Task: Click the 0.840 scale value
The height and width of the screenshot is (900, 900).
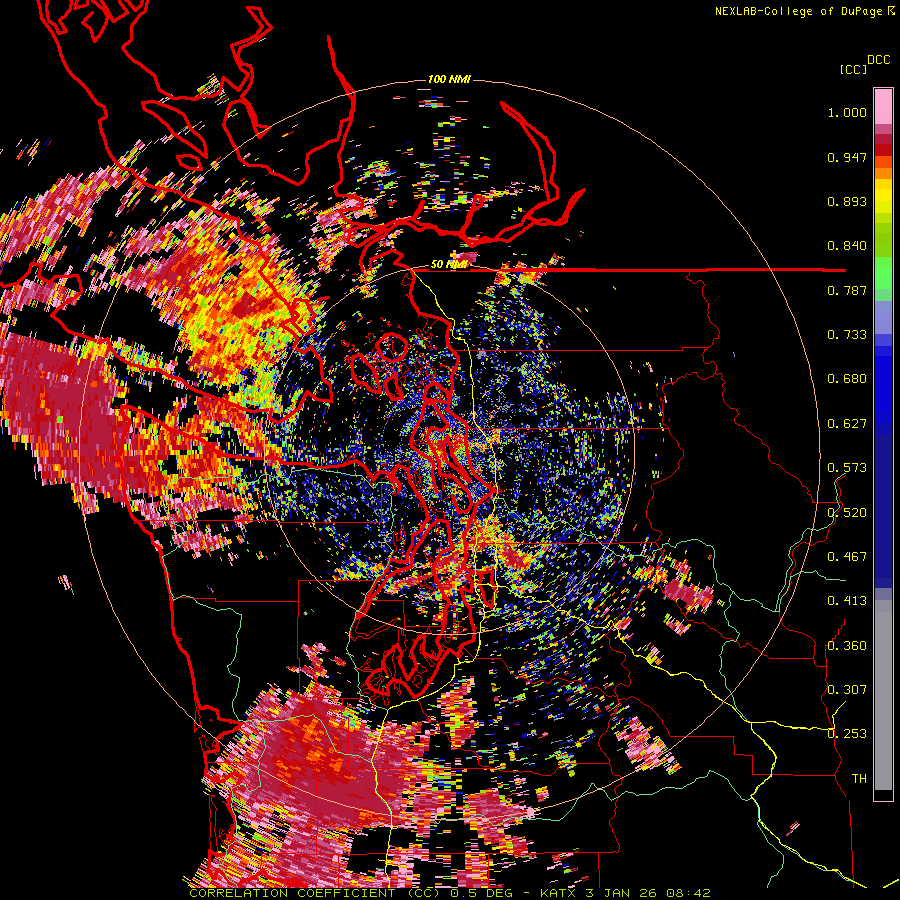Action: (847, 246)
